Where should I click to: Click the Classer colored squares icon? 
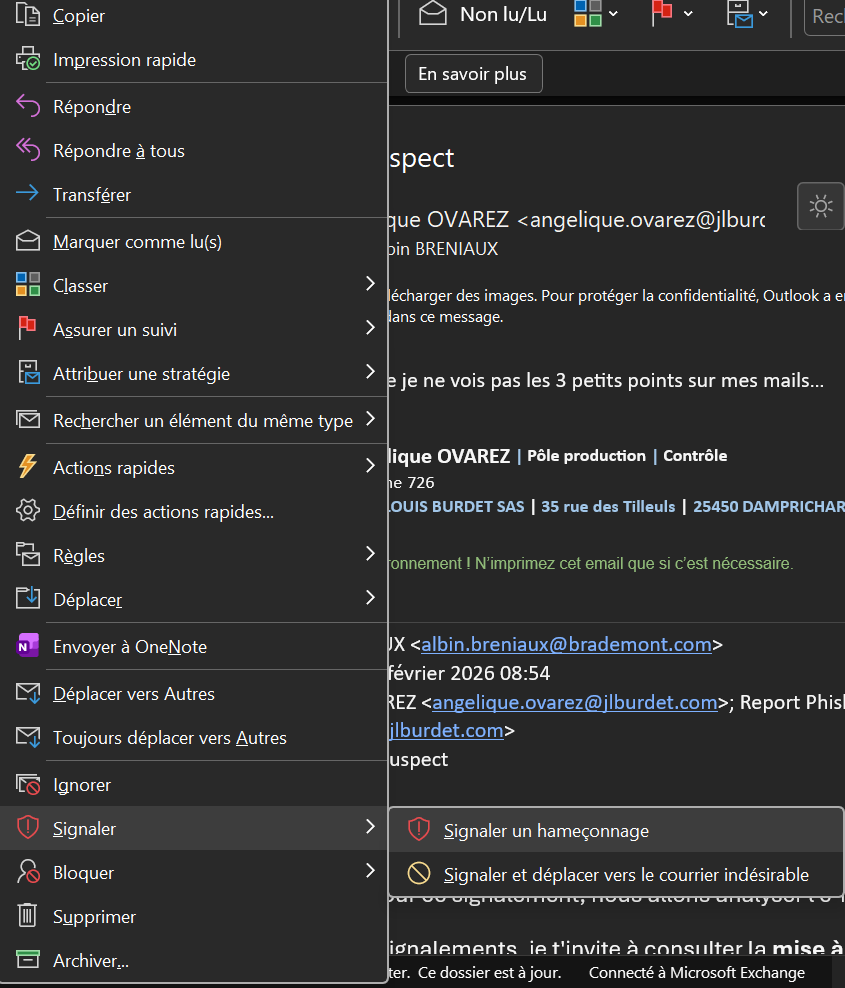tap(28, 285)
